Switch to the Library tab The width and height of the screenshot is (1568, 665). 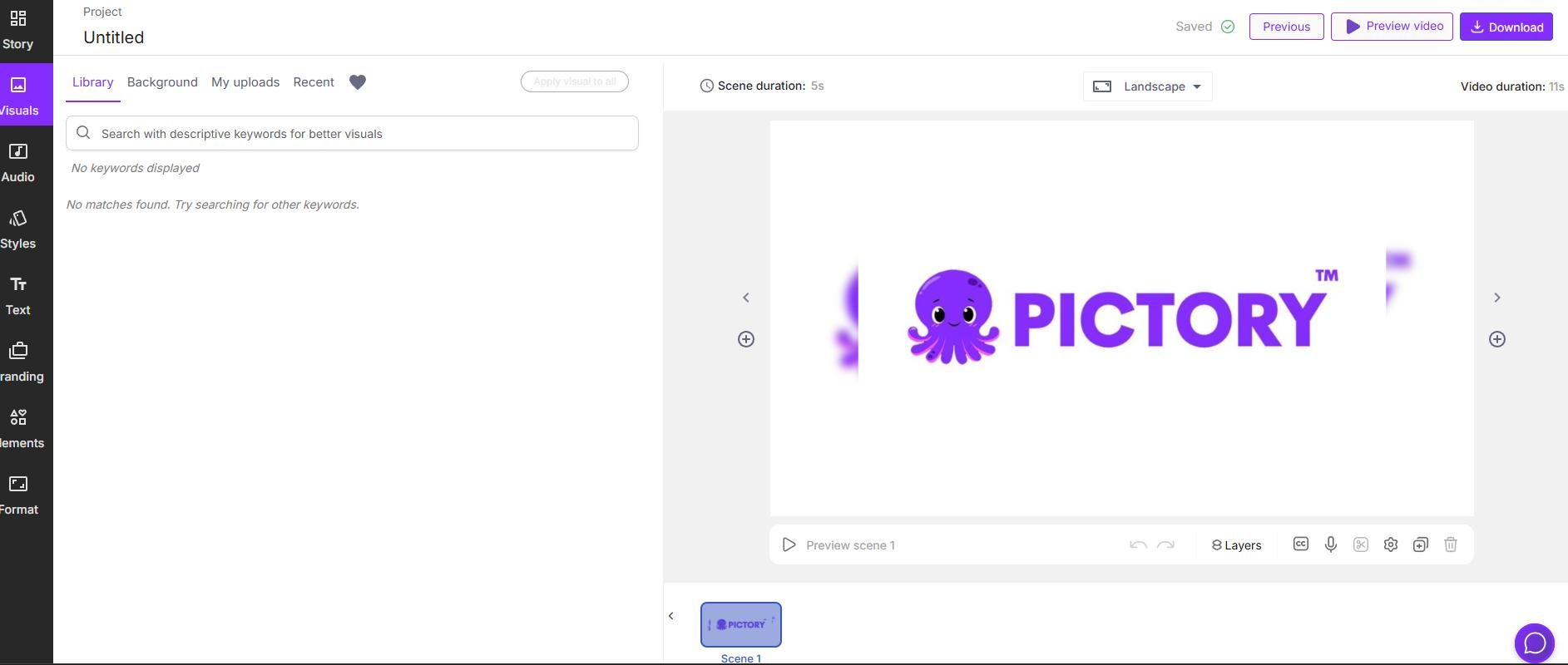(x=93, y=82)
